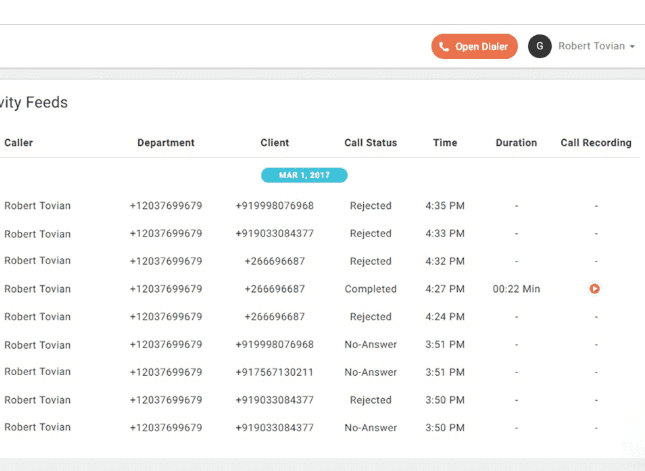Click the Duration column header
Viewport: 645px width, 471px height.
coord(516,143)
